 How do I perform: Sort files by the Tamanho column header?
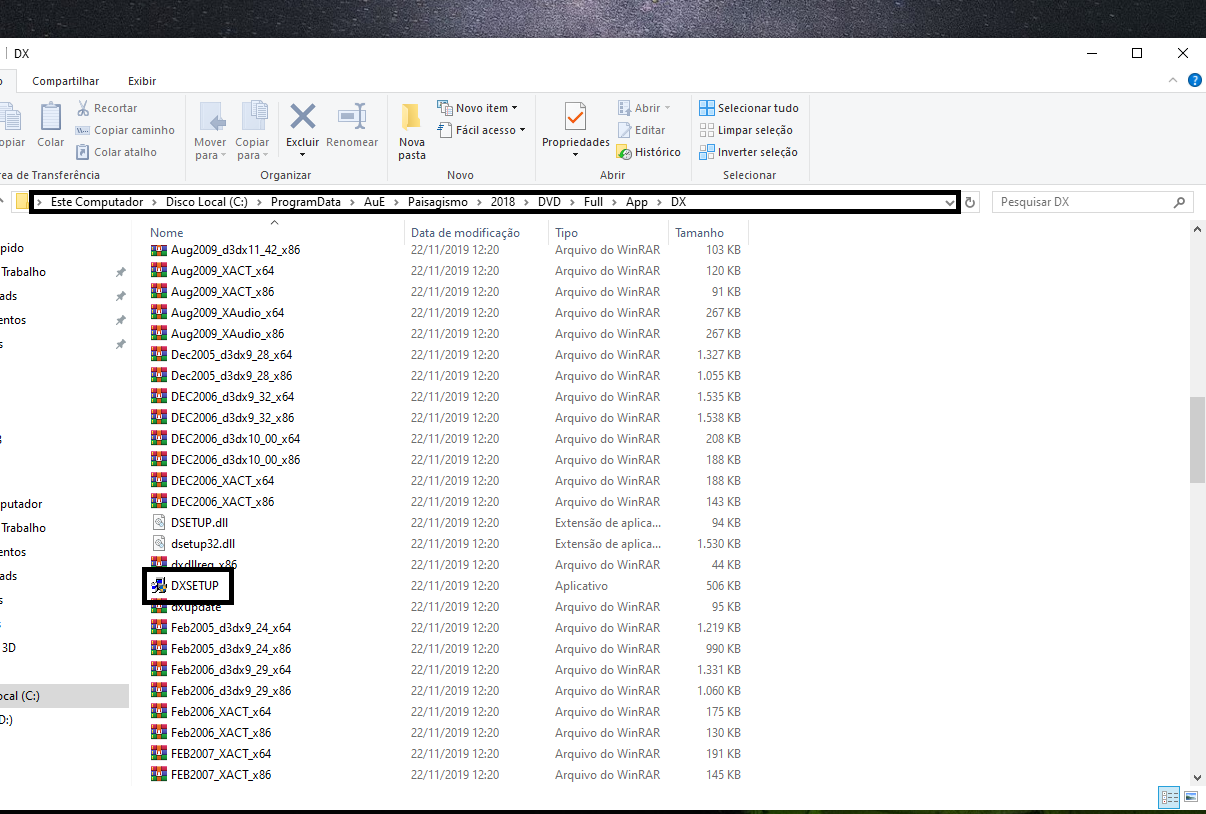pos(699,233)
